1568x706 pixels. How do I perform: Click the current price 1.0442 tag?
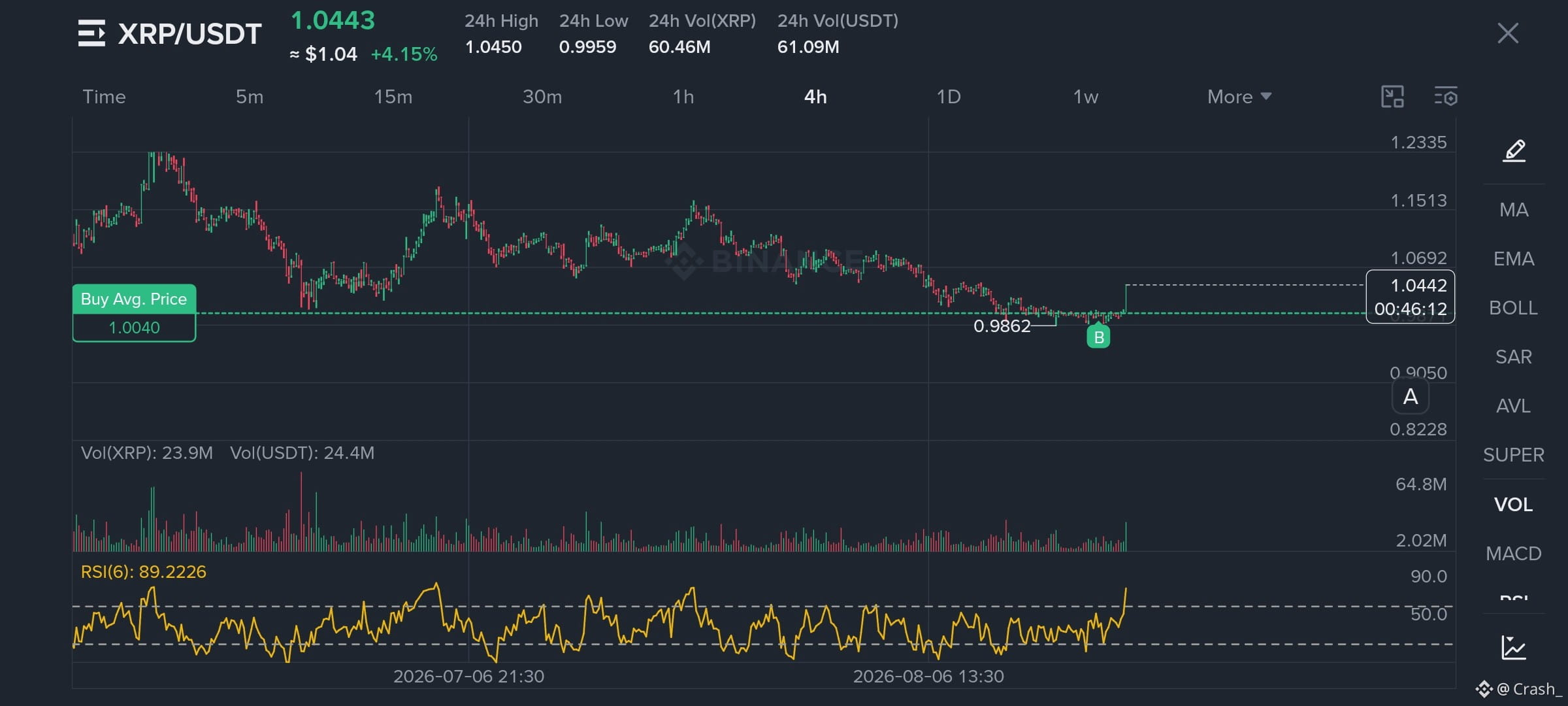point(1411,297)
